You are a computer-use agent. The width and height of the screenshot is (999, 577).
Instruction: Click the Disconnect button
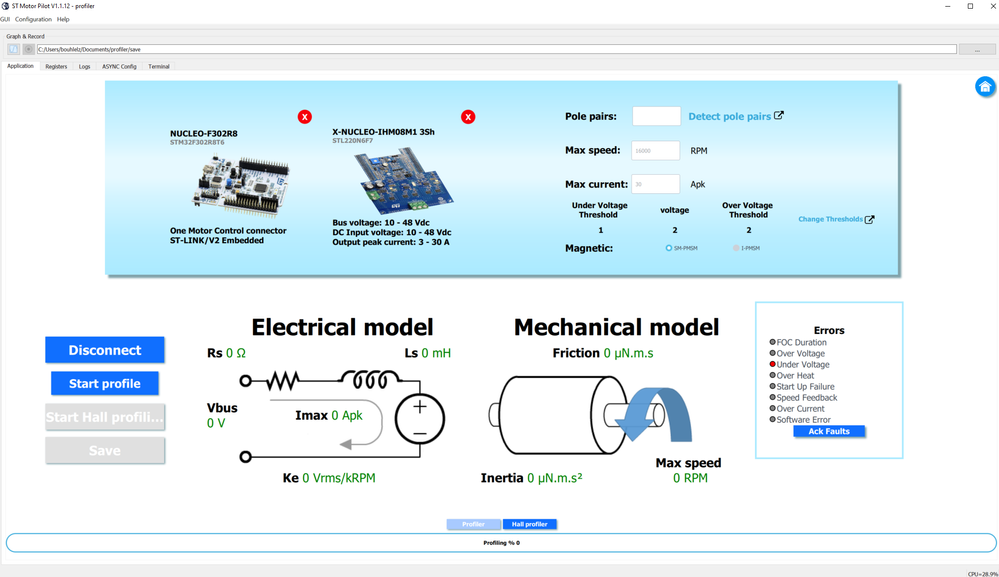tap(105, 350)
